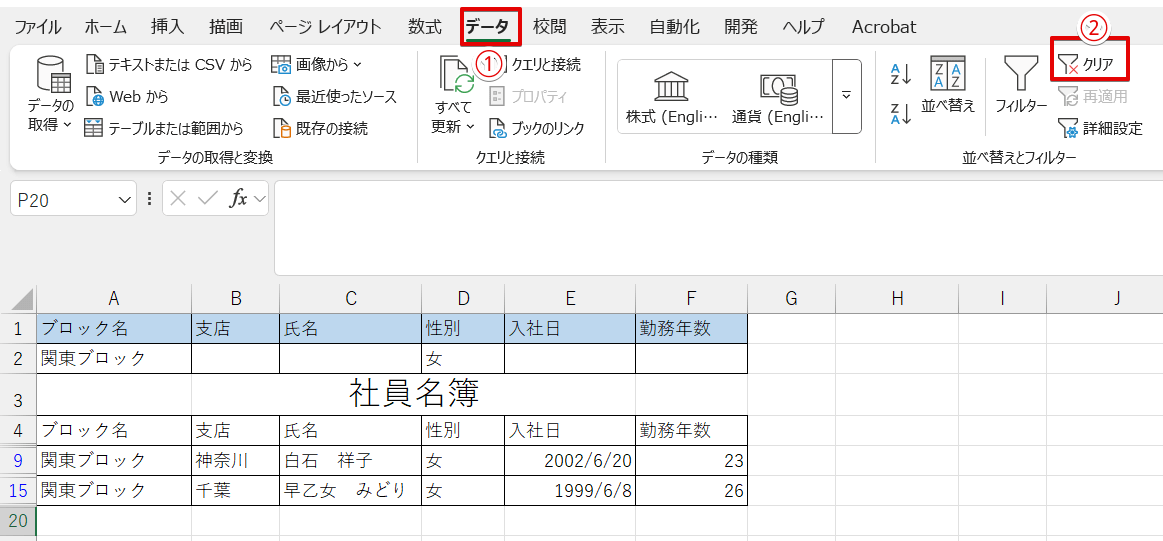Screen dimensions: 1163x541
Task: Open ブックのリンク
Action: (x=537, y=128)
